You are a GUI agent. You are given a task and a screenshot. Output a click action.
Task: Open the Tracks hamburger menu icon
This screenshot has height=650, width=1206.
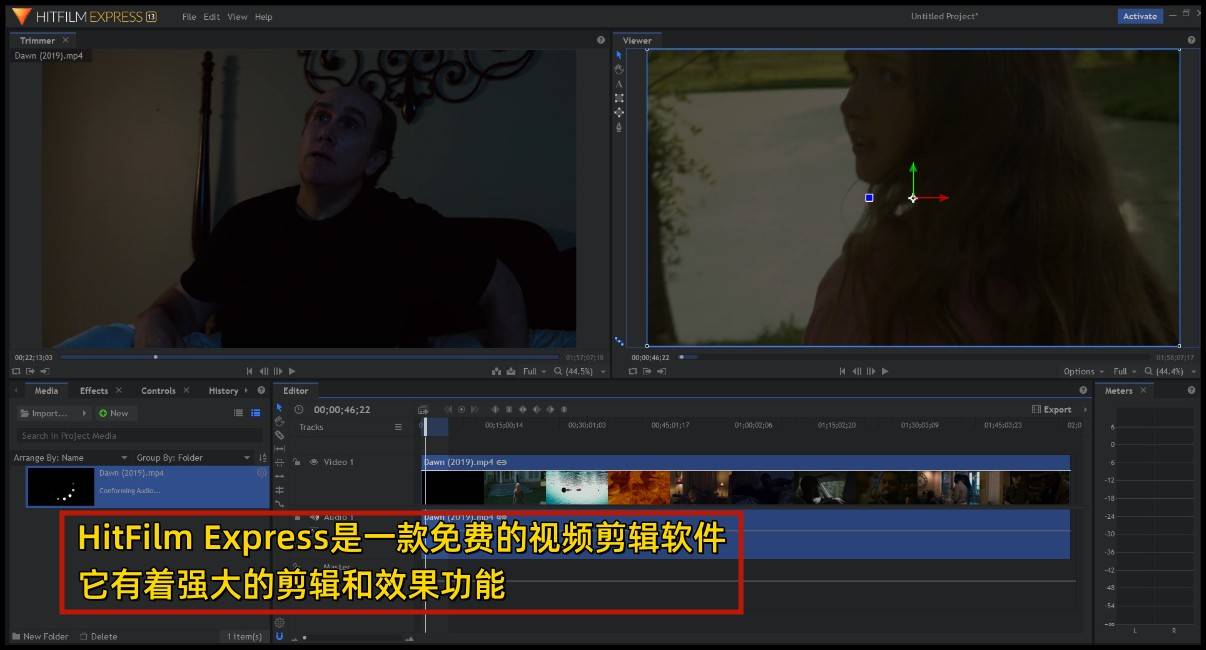tap(398, 427)
